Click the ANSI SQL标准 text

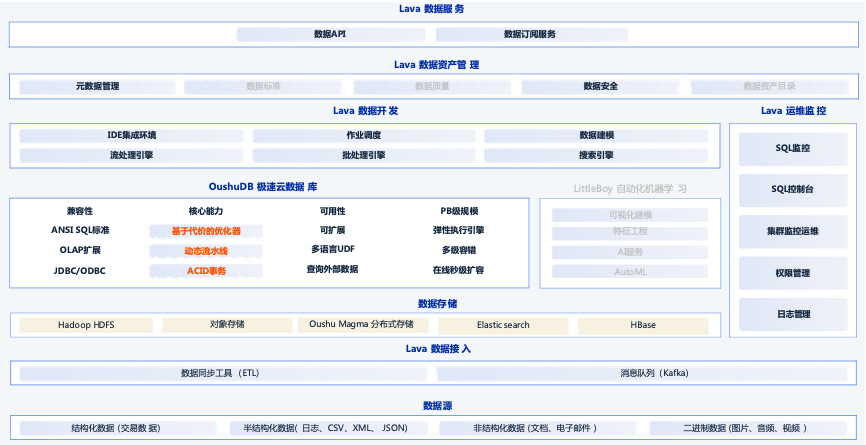click(x=80, y=230)
